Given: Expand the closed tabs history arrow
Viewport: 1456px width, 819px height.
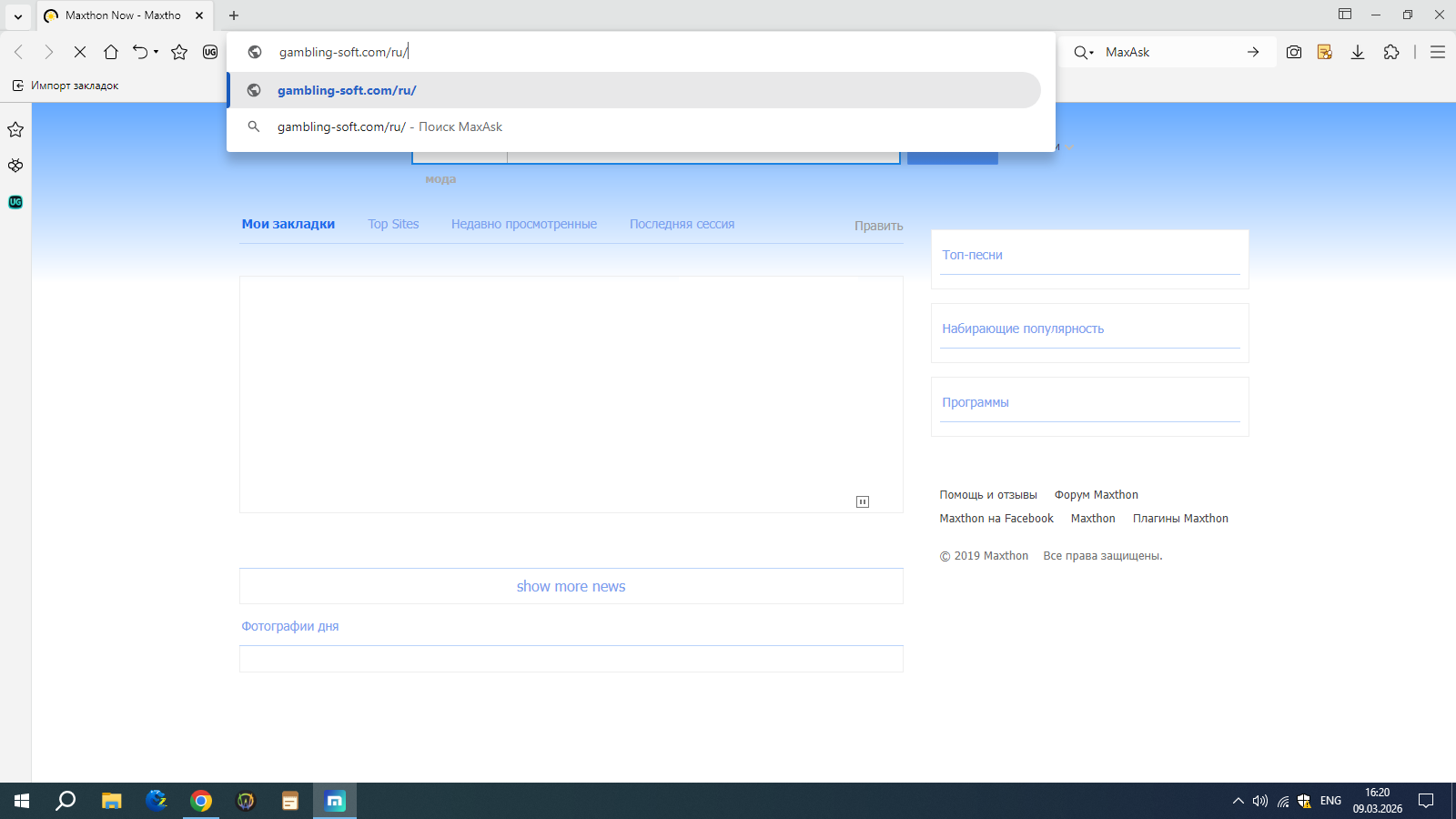Looking at the screenshot, I should pos(156,52).
